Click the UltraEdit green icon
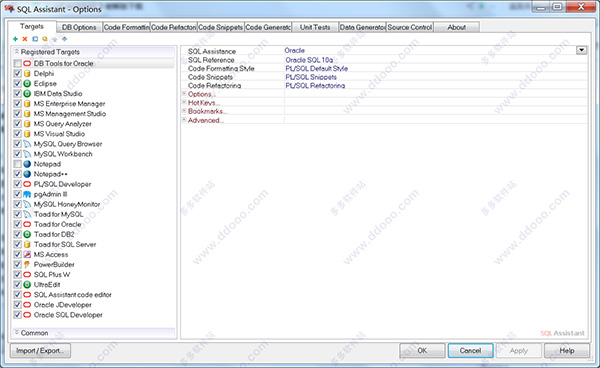600x368 pixels. [27, 285]
